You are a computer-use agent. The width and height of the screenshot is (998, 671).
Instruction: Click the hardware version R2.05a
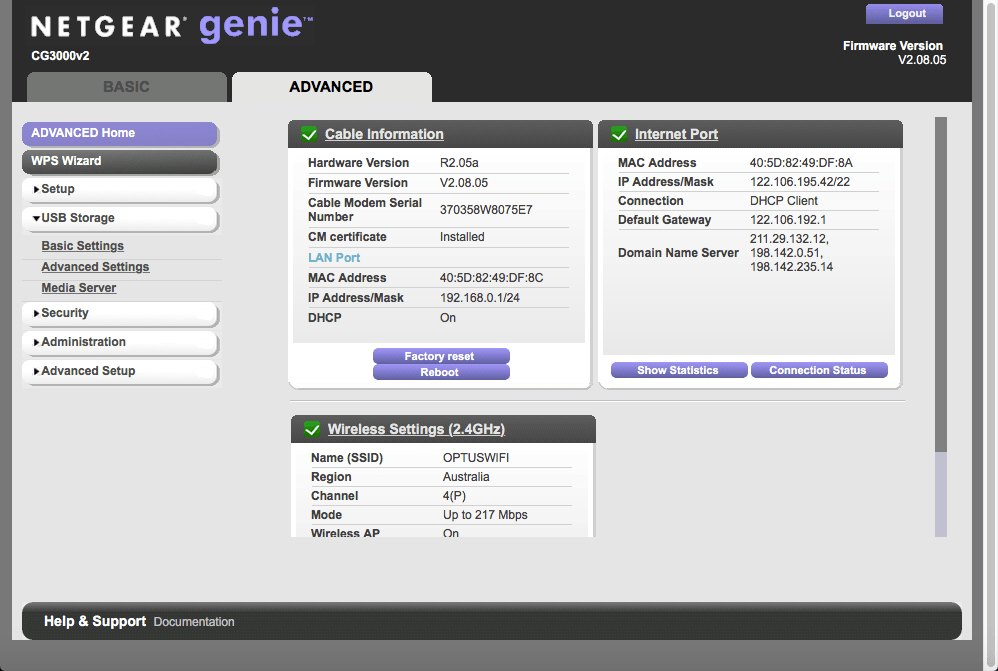point(459,163)
